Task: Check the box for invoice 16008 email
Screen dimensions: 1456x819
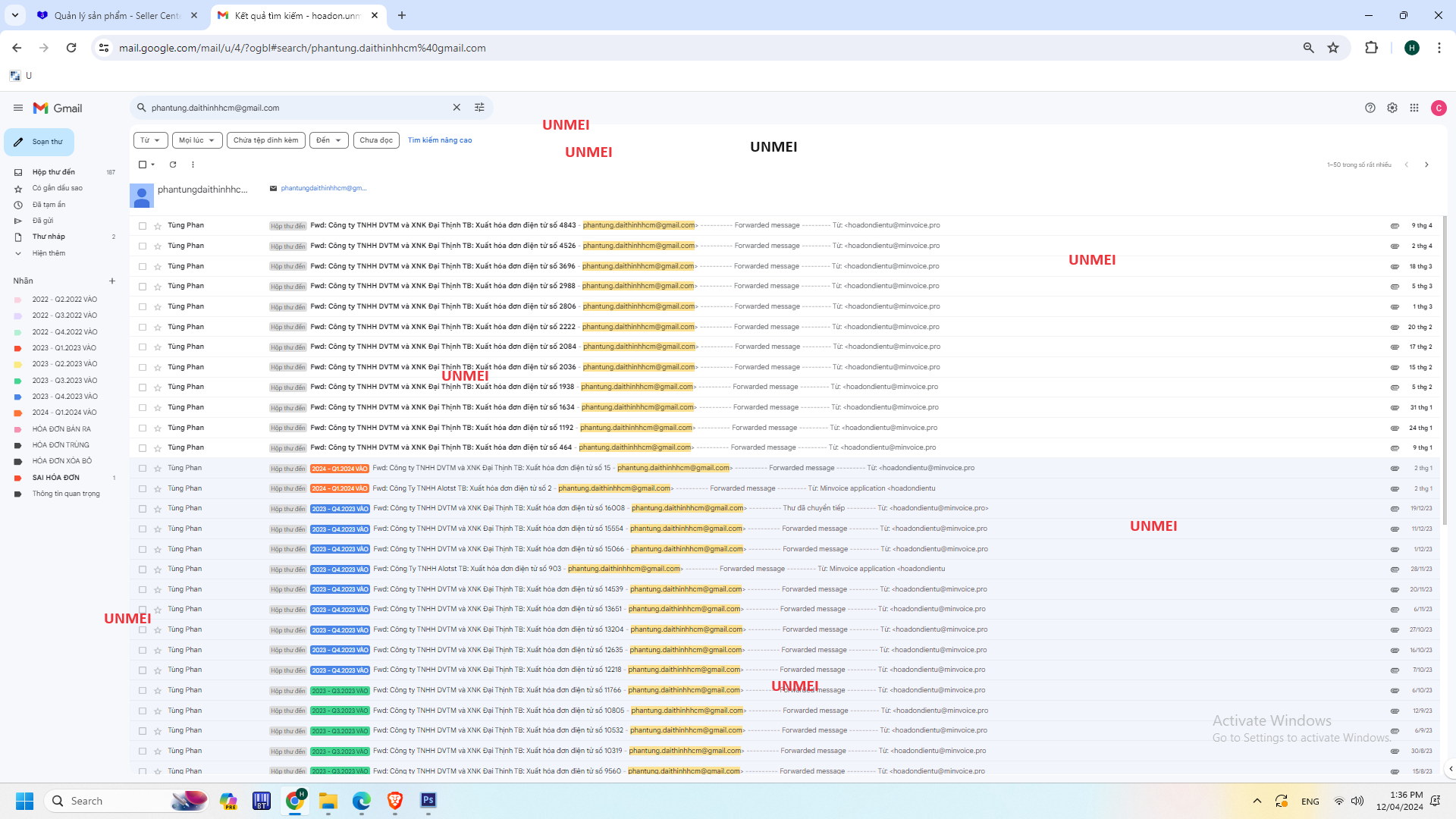Action: [143, 509]
